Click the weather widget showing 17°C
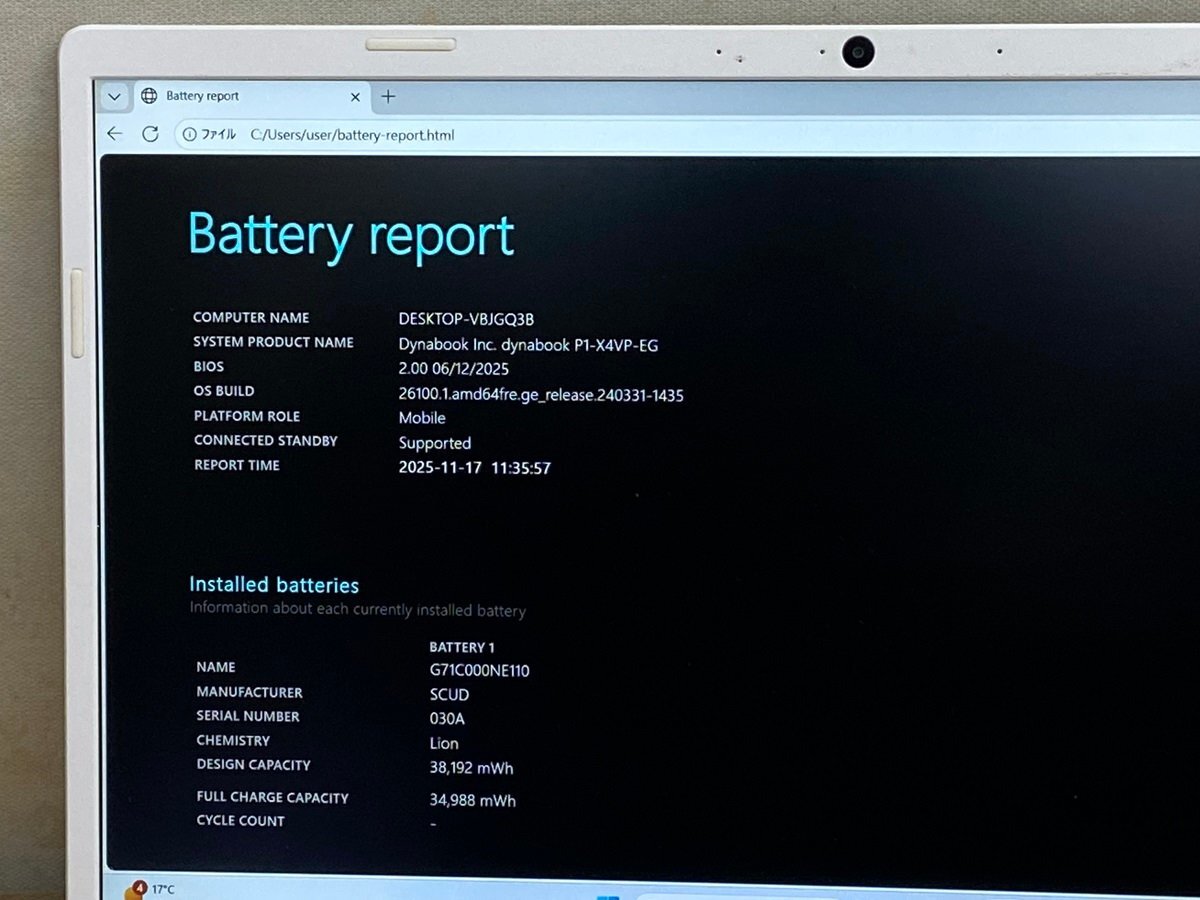 (x=150, y=888)
